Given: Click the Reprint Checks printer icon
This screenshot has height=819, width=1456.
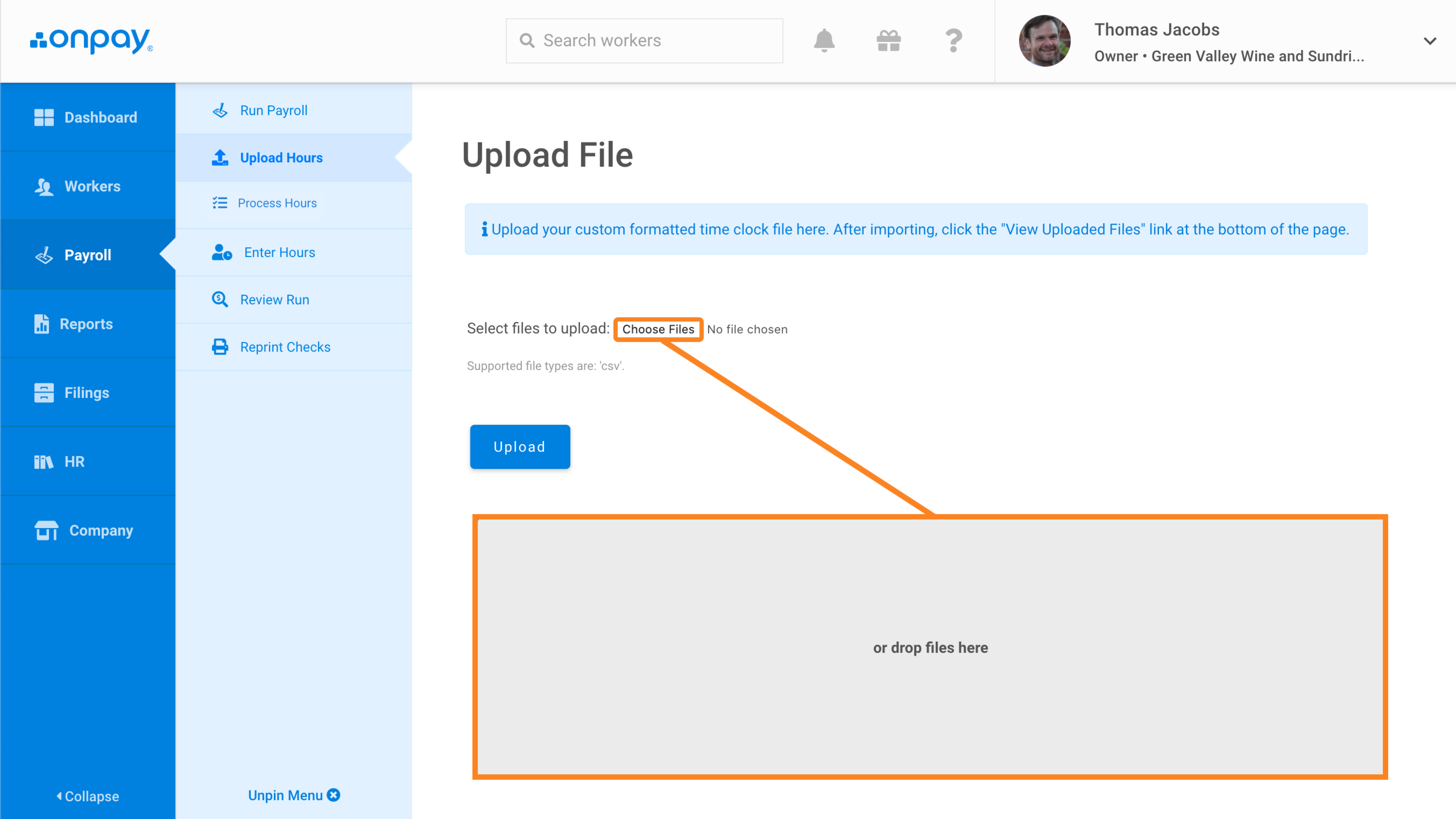Looking at the screenshot, I should click(x=220, y=347).
